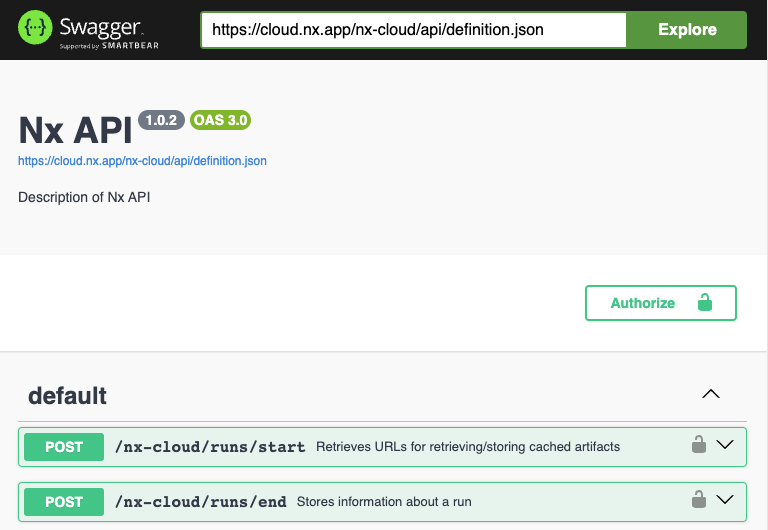Click the /nx-cloud/runs/start path text
The width and height of the screenshot is (768, 530).
tap(210, 447)
